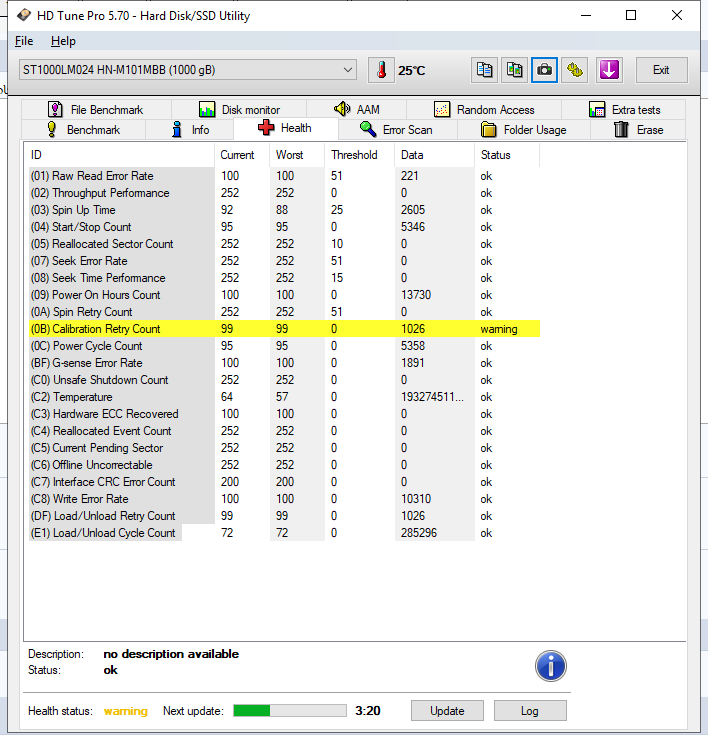Select the Seek Time Performance row
Image resolution: width=708 pixels, height=740 pixels.
pyautogui.click(x=285, y=278)
